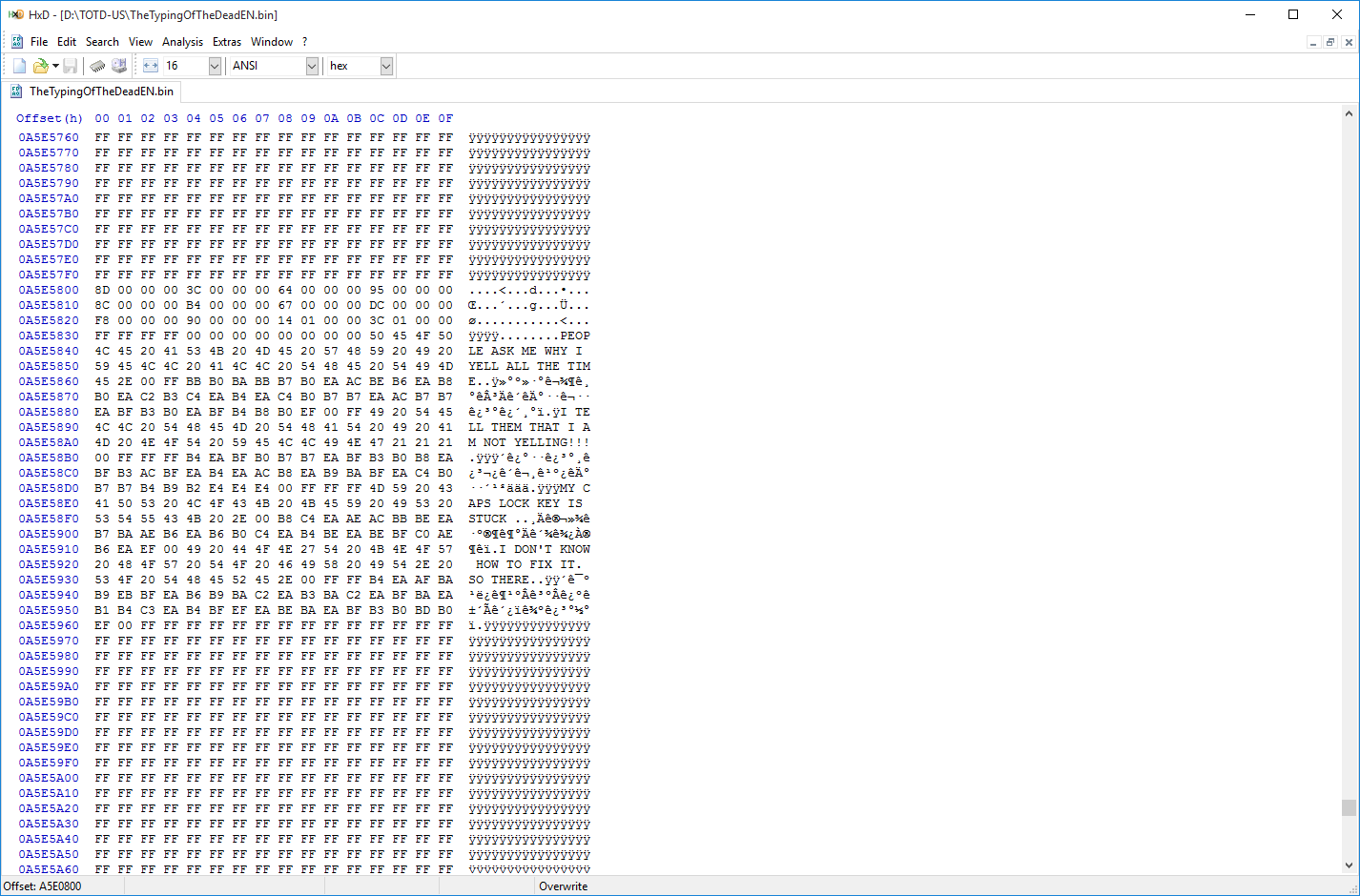Click offset row 0A5E5800

(x=49, y=290)
